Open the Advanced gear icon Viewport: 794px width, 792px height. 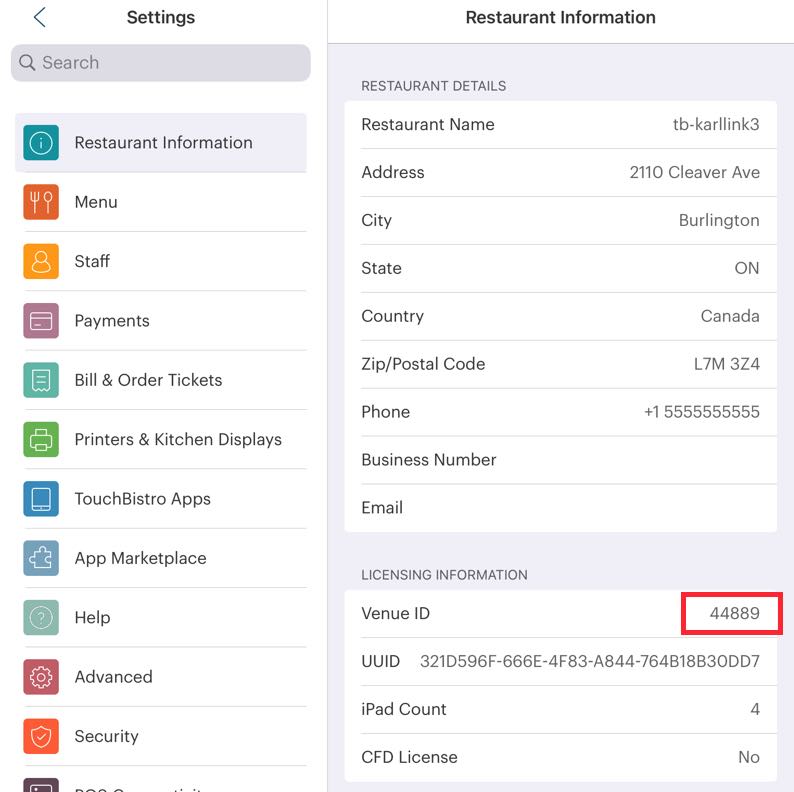coord(41,677)
